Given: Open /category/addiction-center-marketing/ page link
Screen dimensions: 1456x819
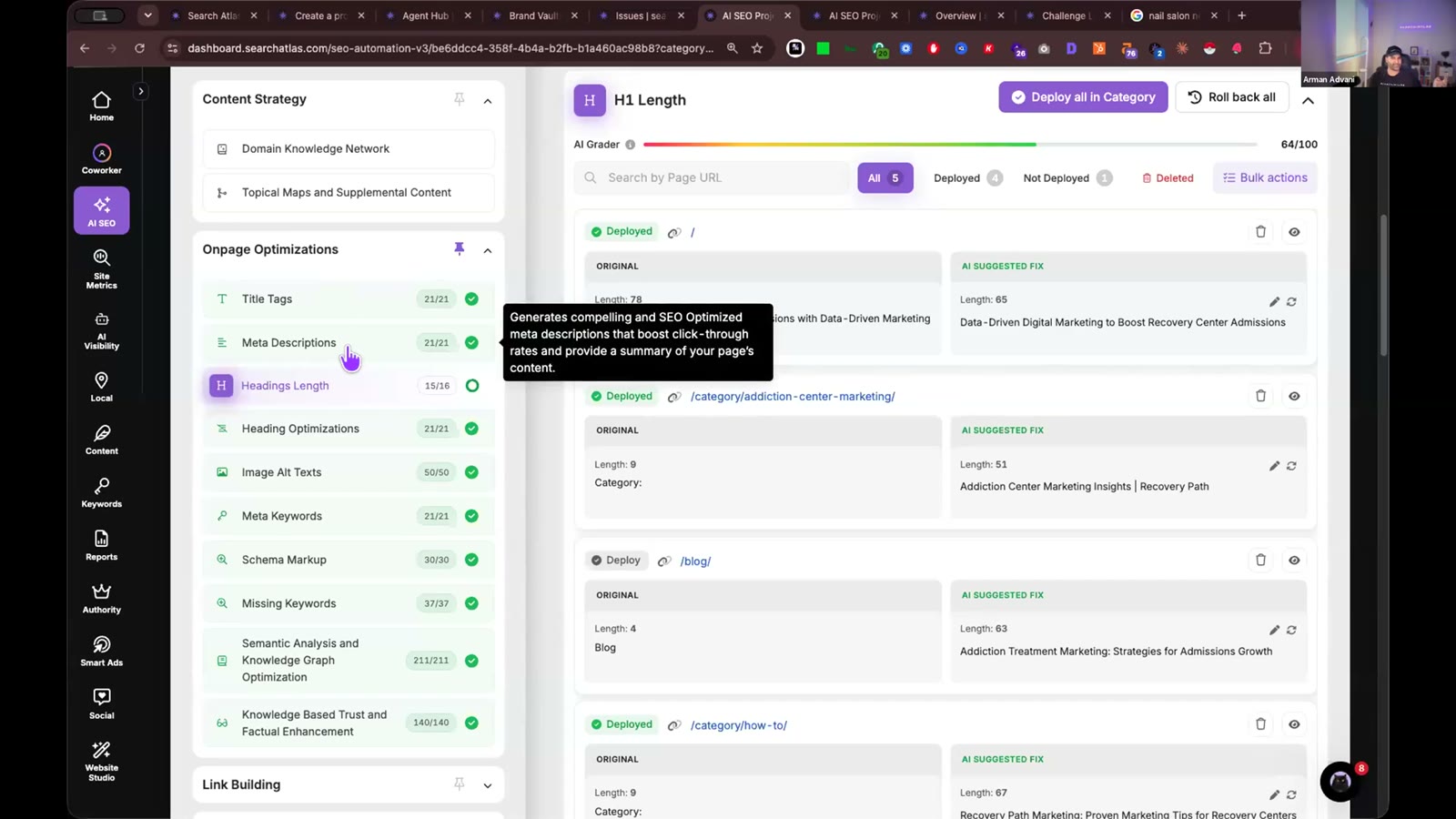Looking at the screenshot, I should pyautogui.click(x=793, y=397).
